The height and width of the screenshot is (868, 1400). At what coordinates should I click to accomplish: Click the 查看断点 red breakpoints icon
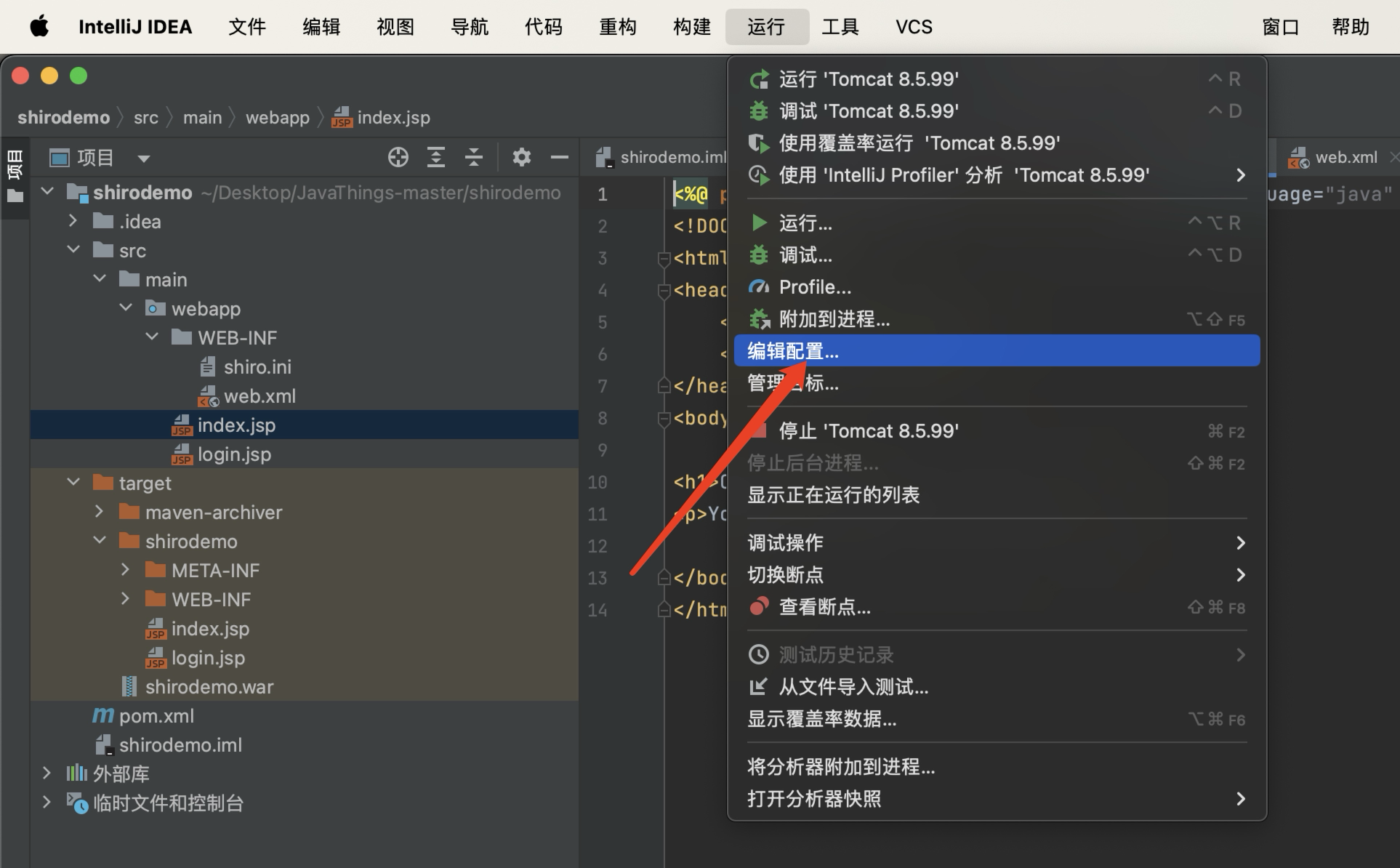pyautogui.click(x=759, y=606)
